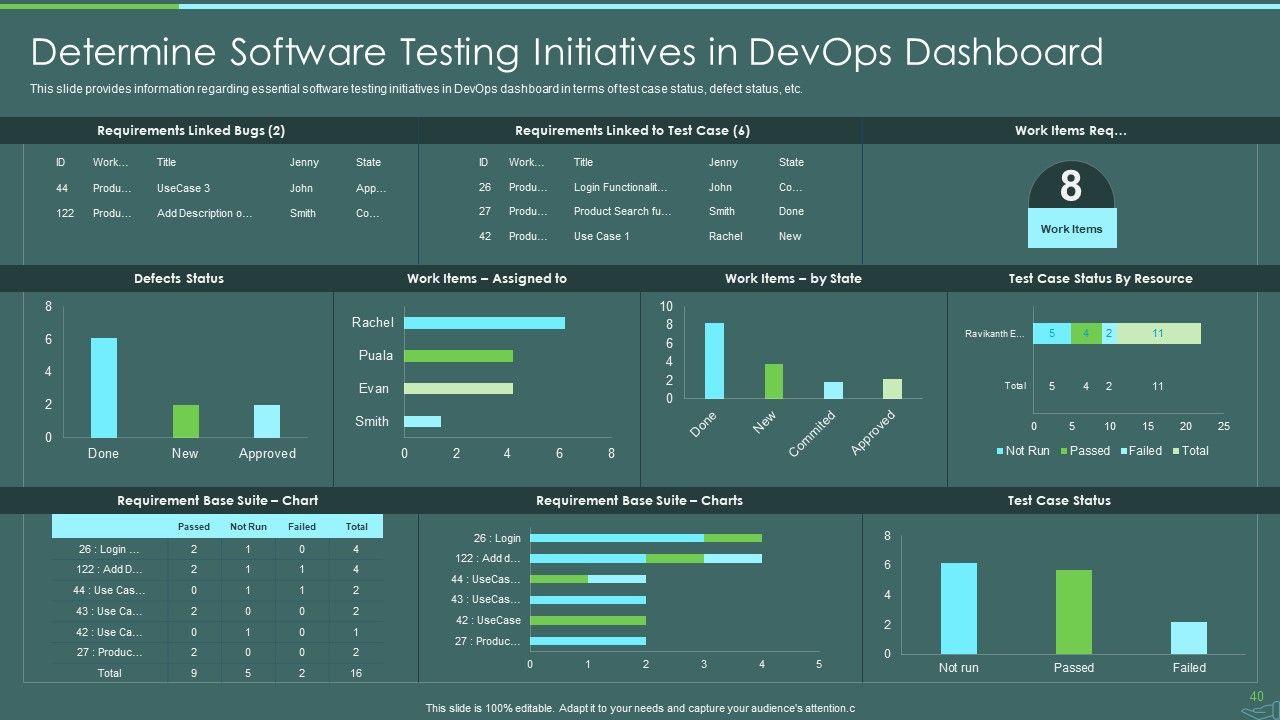Click the Done bar in Defects Status chart

[x=104, y=388]
